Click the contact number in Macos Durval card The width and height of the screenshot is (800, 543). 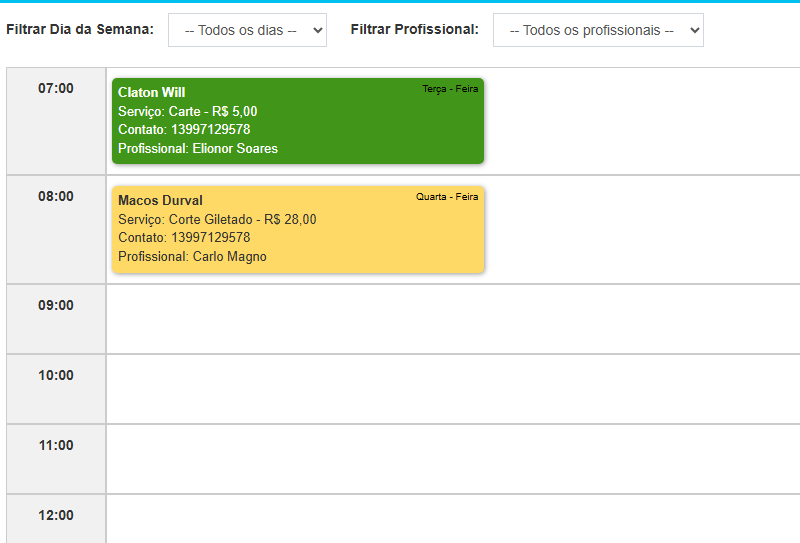tap(211, 237)
